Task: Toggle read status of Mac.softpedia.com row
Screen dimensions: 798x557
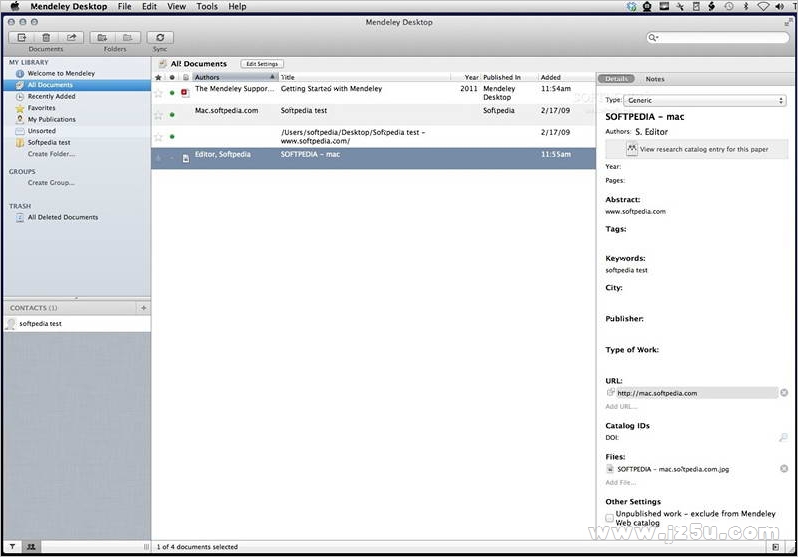Action: pyautogui.click(x=172, y=115)
